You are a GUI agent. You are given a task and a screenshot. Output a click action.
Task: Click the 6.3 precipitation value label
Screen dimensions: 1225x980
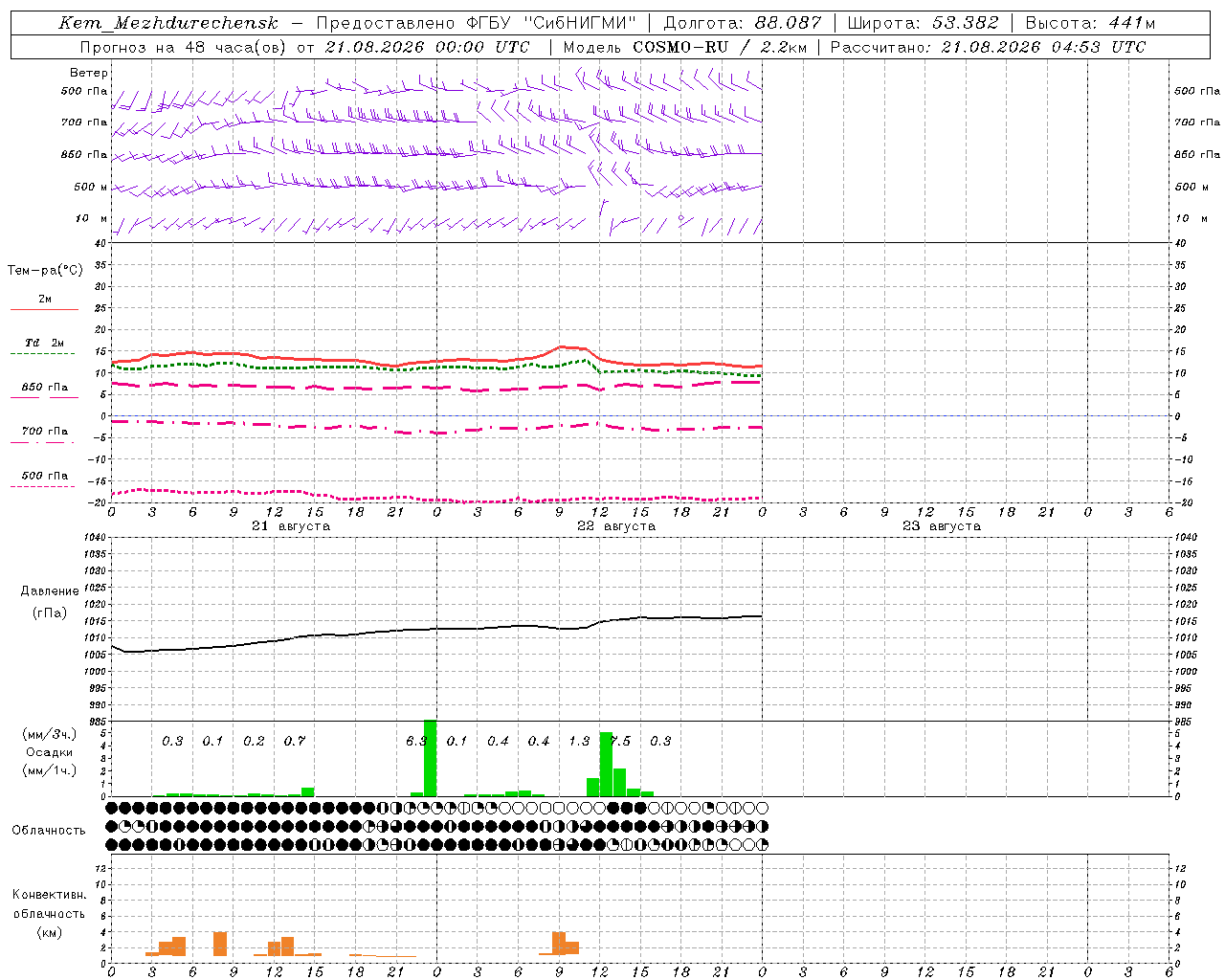[416, 742]
